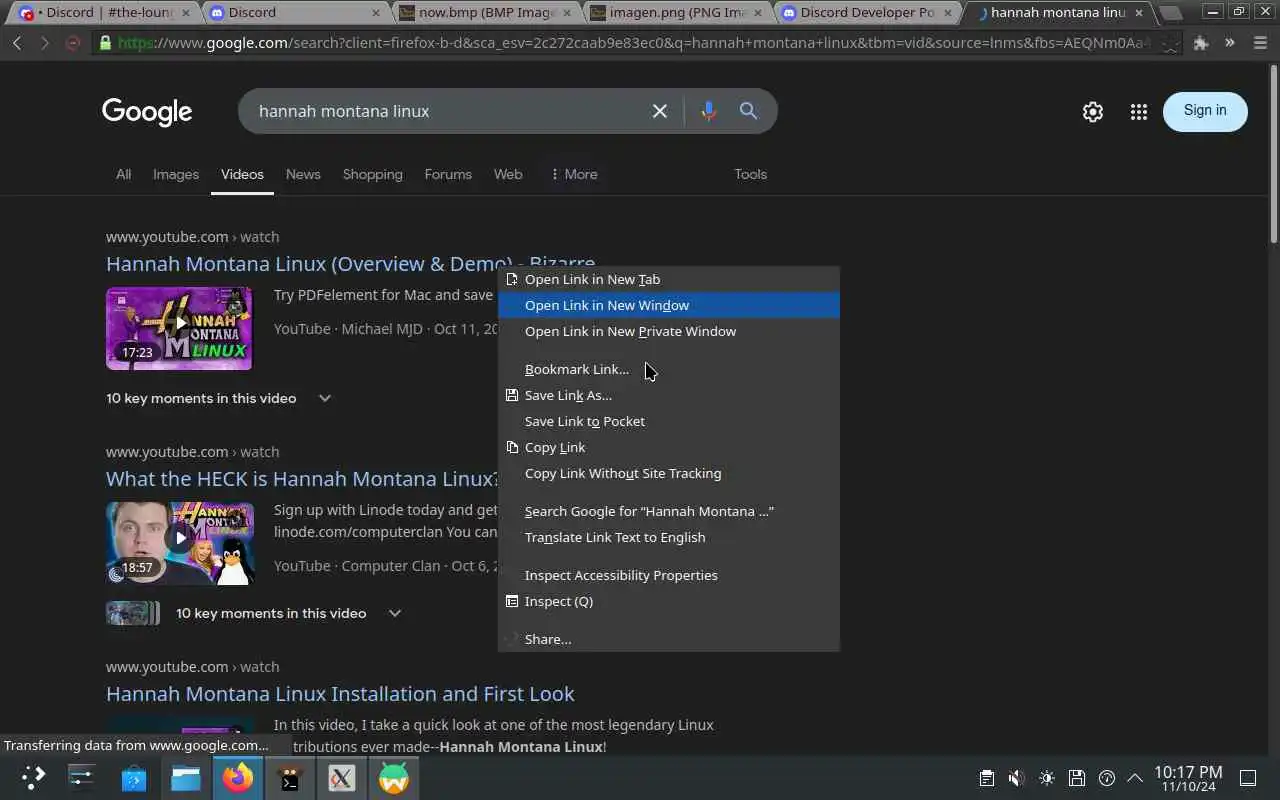Viewport: 1280px width, 800px height.
Task: Submit search with the magnifier icon
Action: (748, 111)
